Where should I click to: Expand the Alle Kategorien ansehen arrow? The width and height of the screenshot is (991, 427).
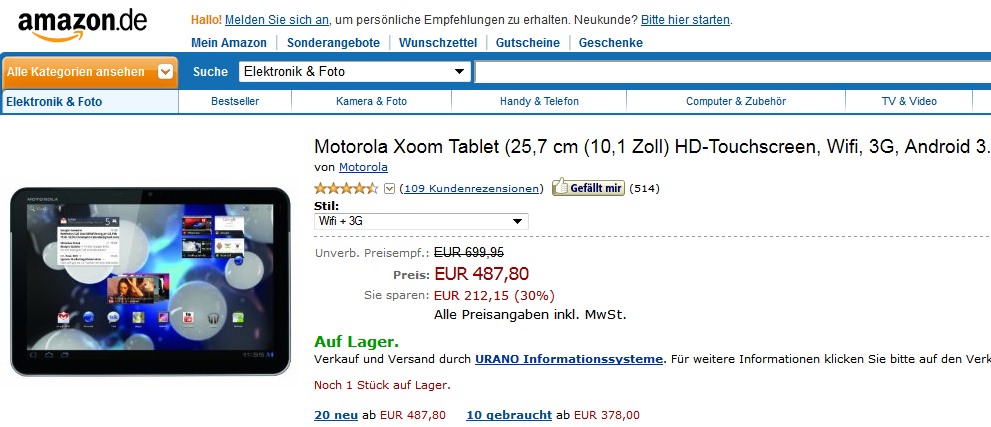coord(166,72)
